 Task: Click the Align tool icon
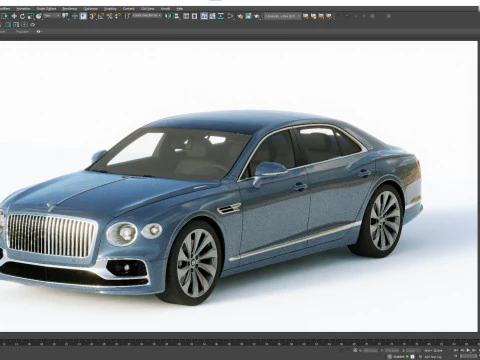(177, 16)
